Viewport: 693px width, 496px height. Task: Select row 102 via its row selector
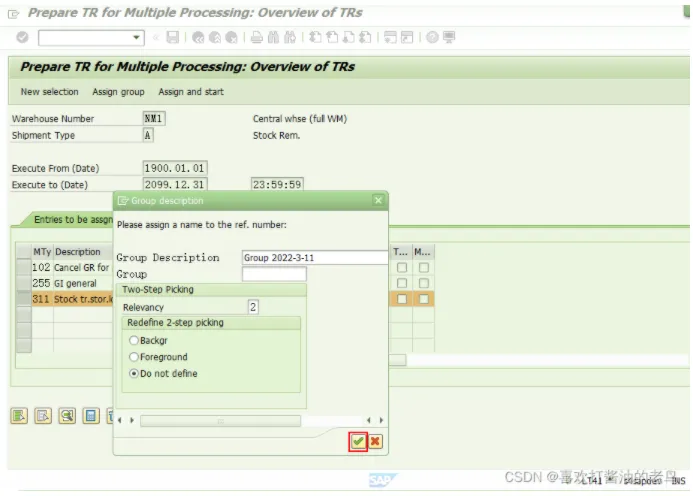tap(24, 267)
